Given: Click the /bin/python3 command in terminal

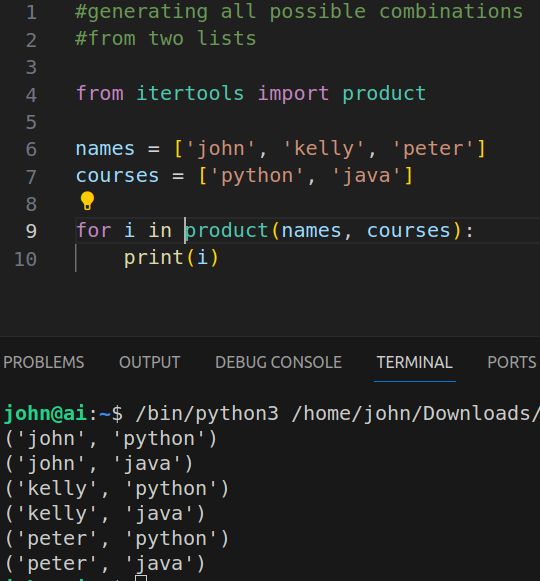Looking at the screenshot, I should pyautogui.click(x=207, y=413).
